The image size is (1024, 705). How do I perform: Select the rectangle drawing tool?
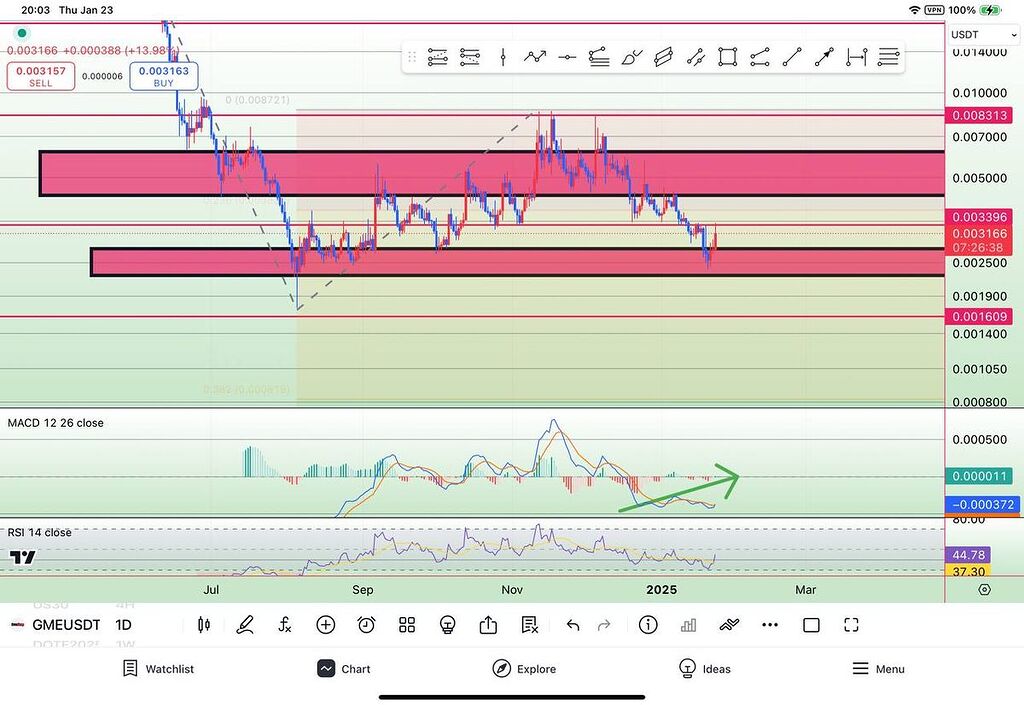pyautogui.click(x=728, y=57)
